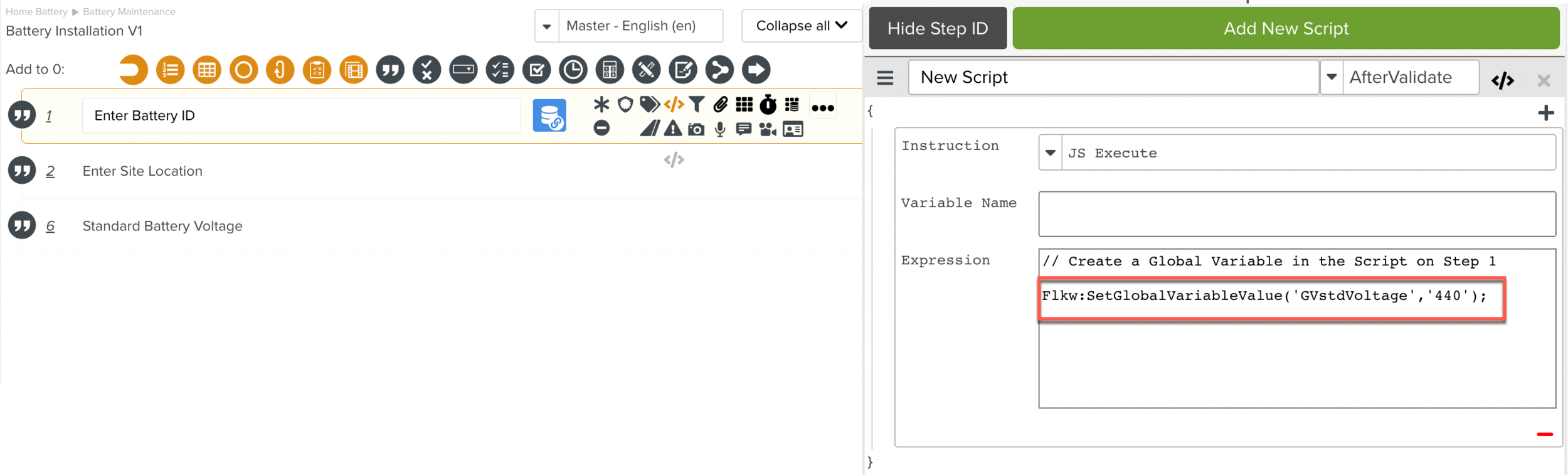1568x475 pixels.
Task: Click the Hide Step ID button
Action: [x=938, y=28]
